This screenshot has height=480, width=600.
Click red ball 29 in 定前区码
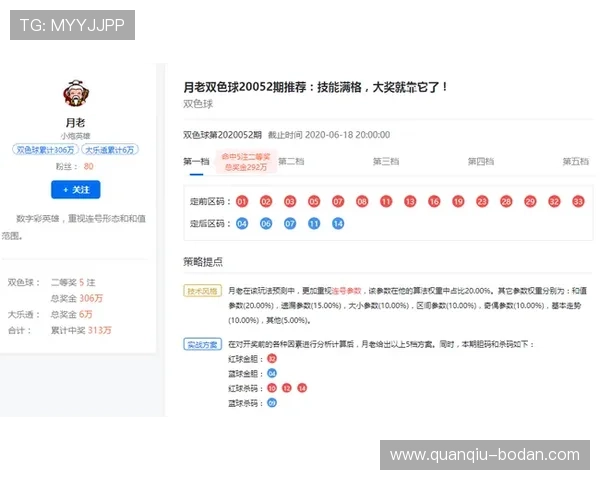tap(530, 201)
